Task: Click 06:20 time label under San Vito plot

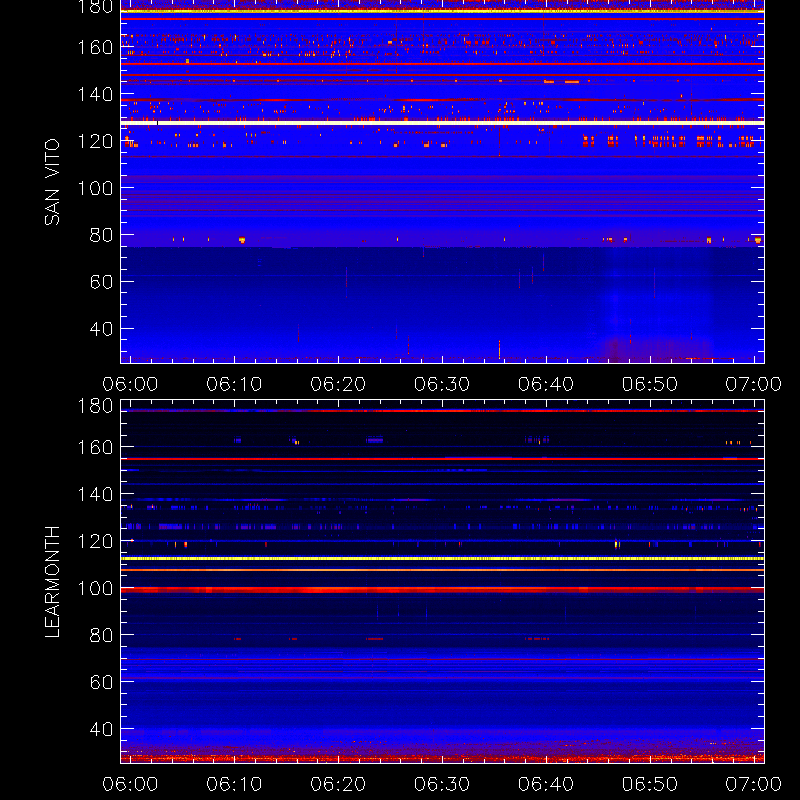Action: coord(338,384)
